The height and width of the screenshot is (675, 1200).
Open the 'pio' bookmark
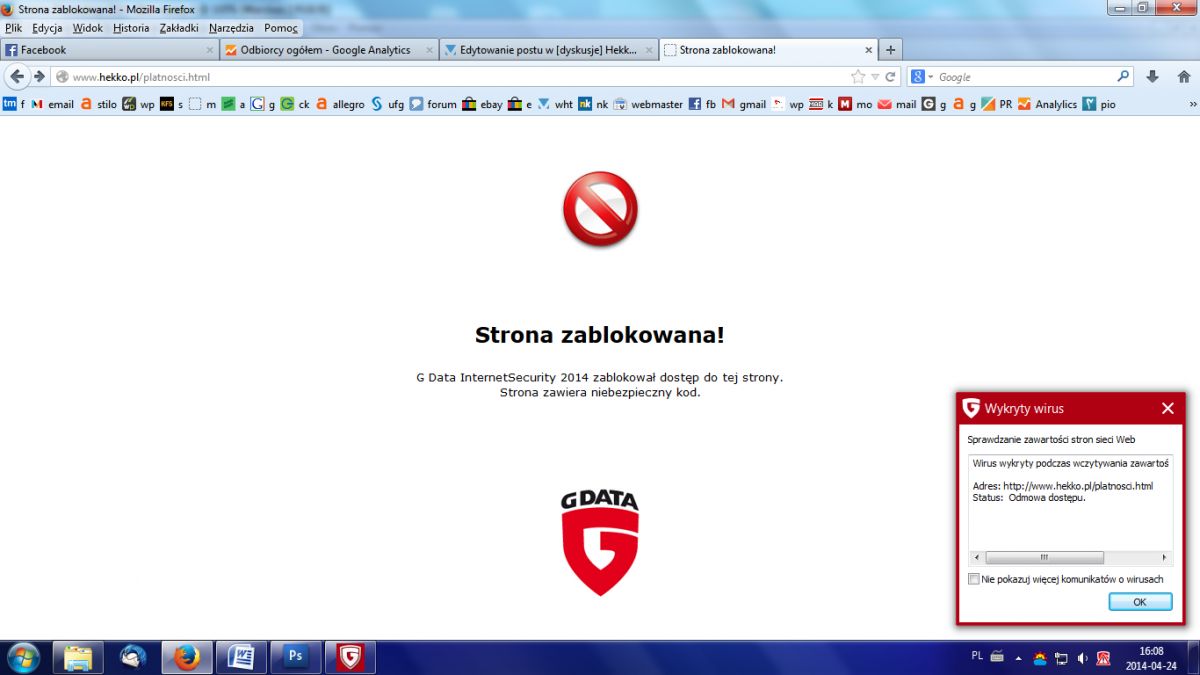1099,104
